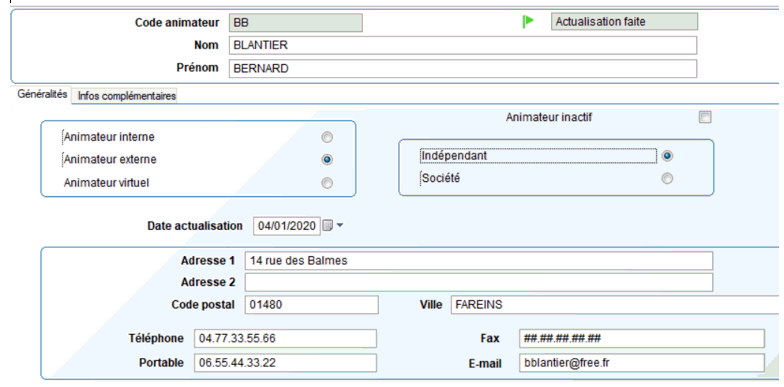Click the Fax number field
Viewport: 784px width, 387px height.
click(642, 338)
